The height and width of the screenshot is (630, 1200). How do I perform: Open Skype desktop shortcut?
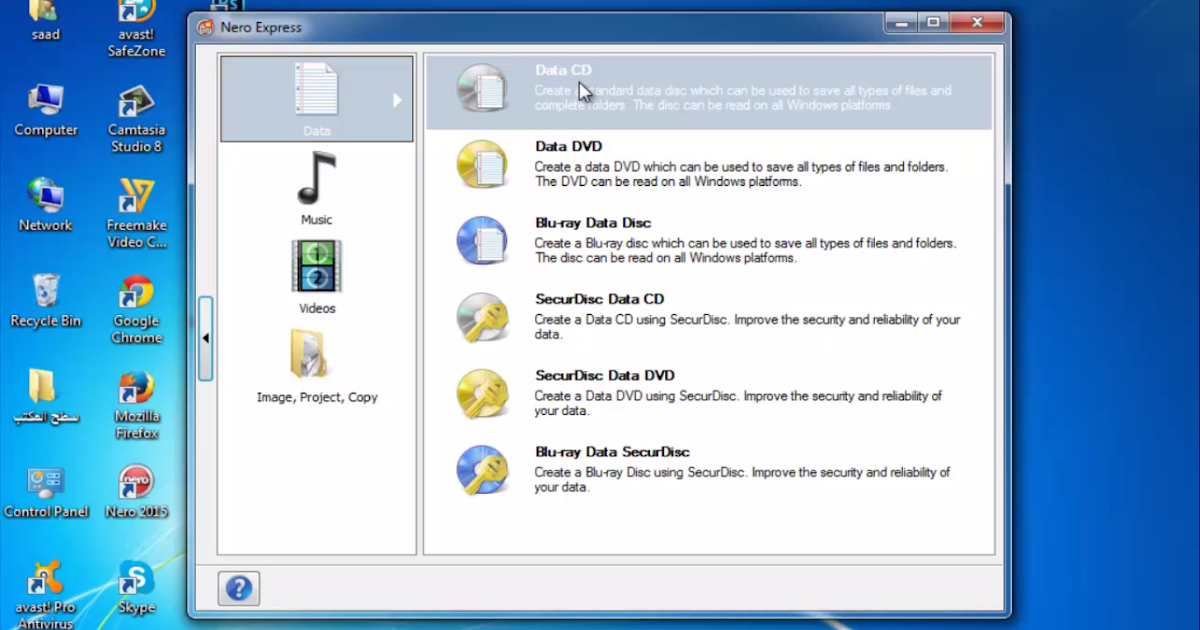[x=137, y=578]
